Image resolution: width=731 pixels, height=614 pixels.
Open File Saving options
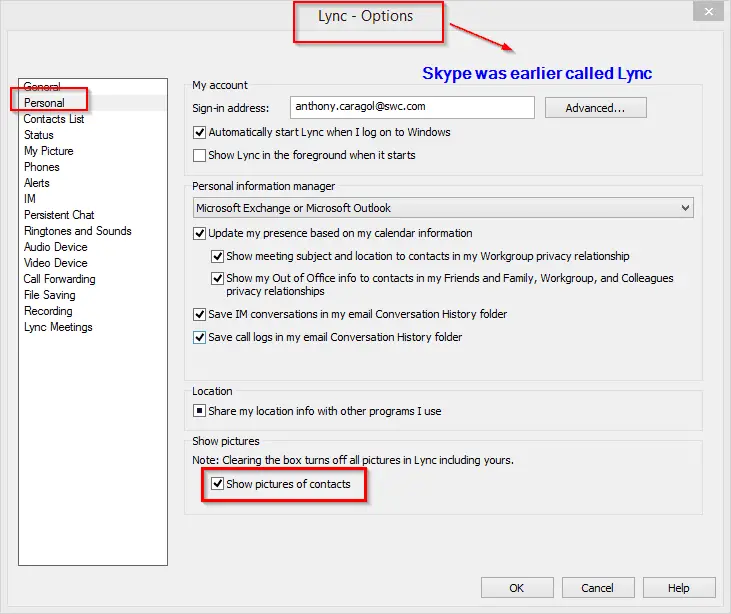coord(49,295)
